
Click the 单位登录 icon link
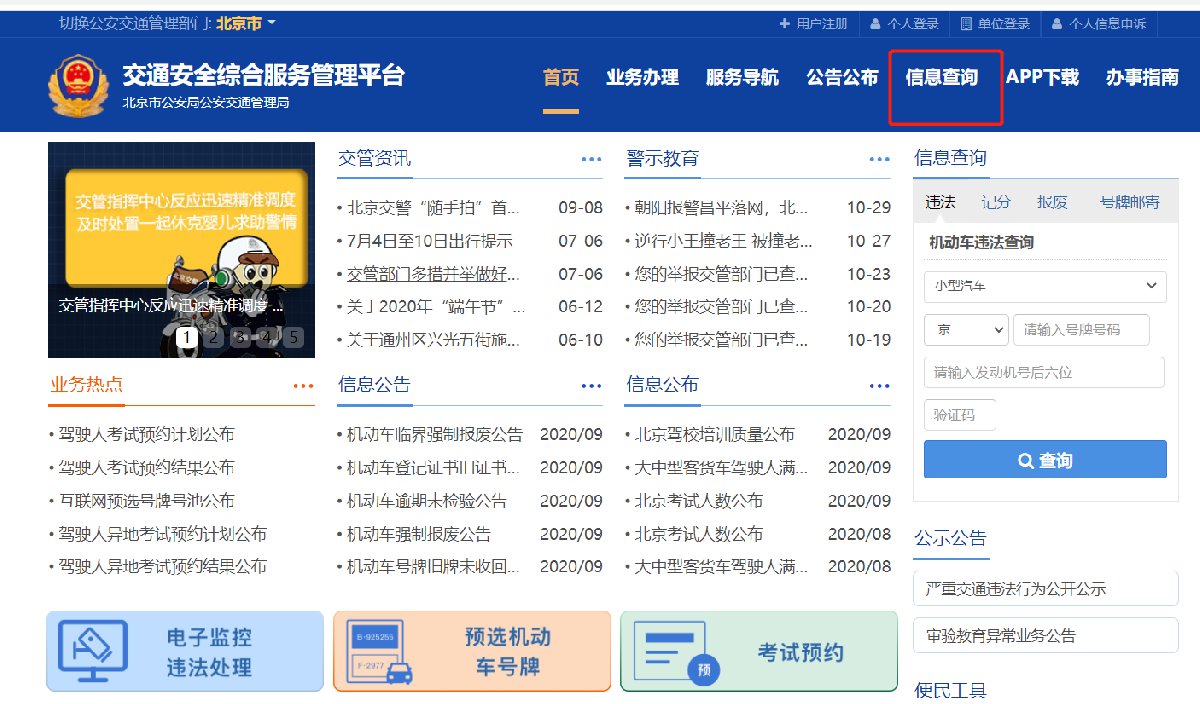pyautogui.click(x=995, y=23)
